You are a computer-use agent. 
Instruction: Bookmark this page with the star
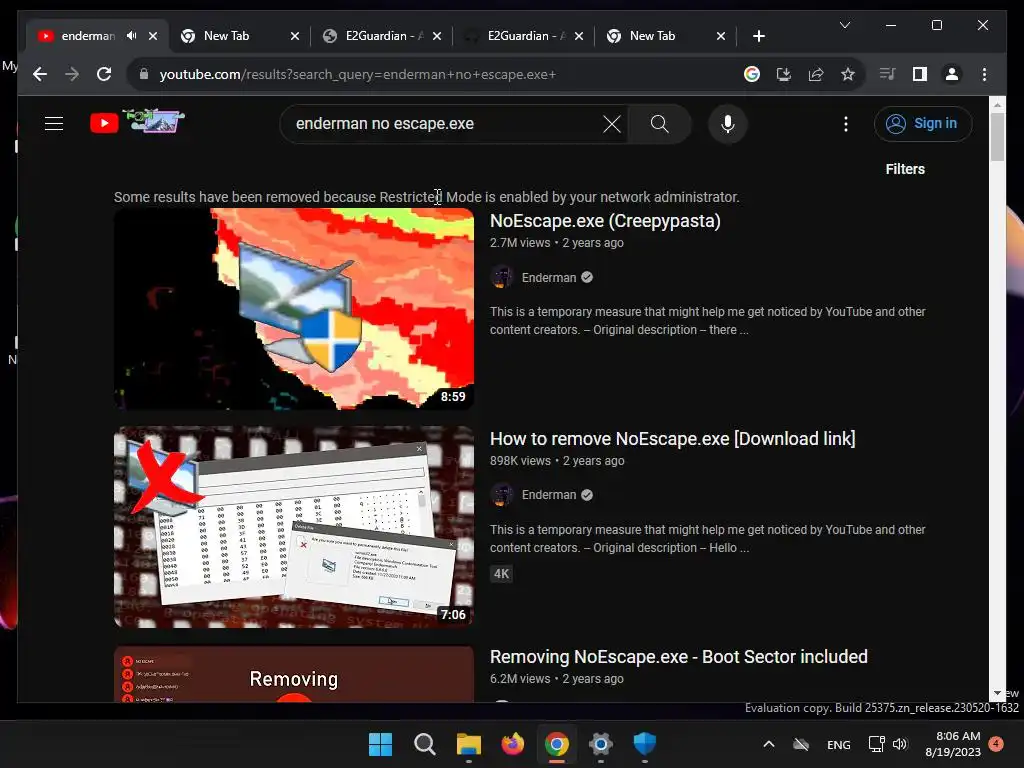(848, 74)
